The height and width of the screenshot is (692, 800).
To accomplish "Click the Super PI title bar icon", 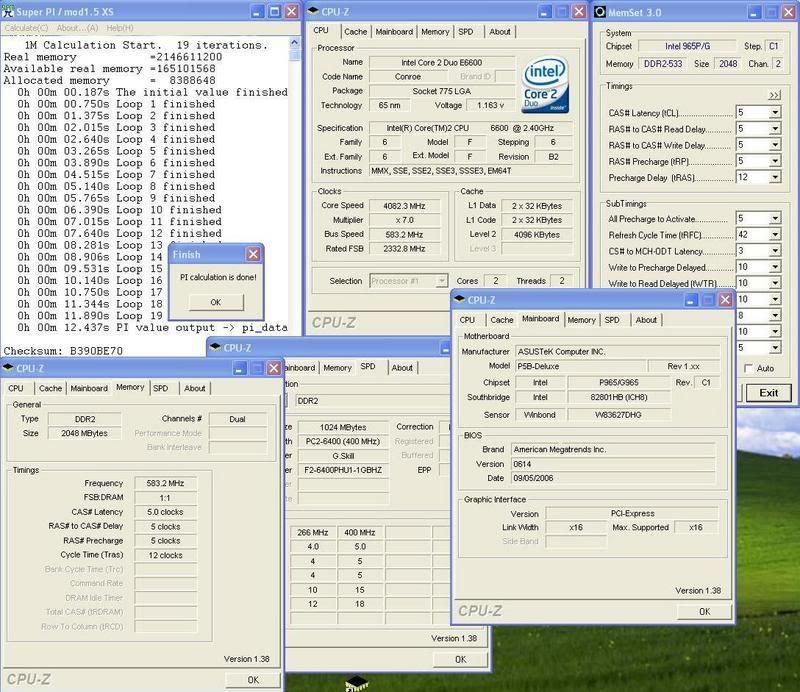I will 8,11.
